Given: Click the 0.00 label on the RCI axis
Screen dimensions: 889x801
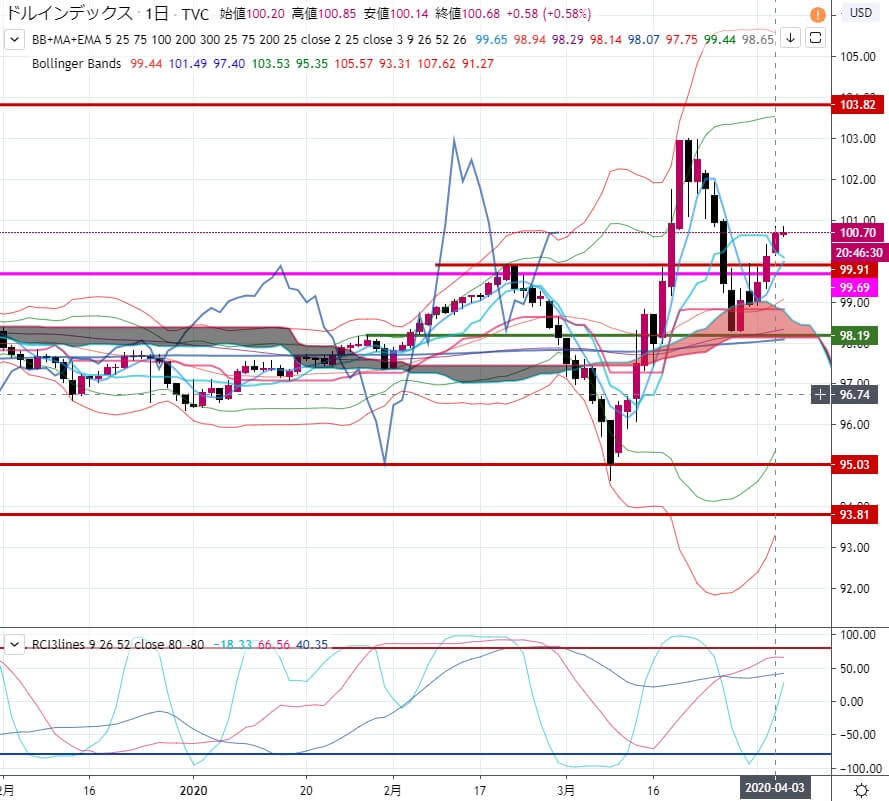Looking at the screenshot, I should pos(854,702).
